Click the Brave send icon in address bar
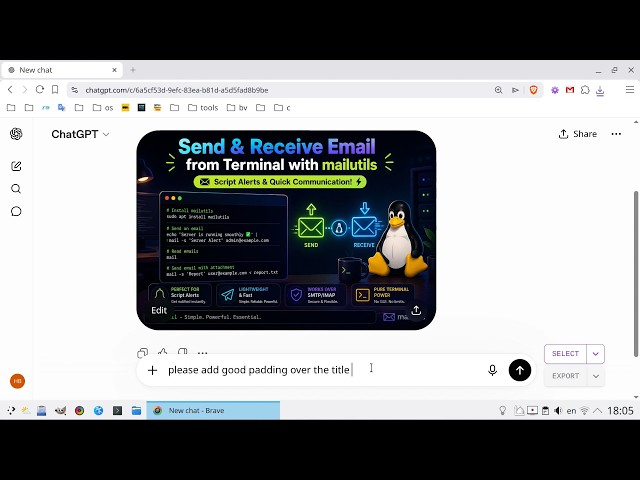The width and height of the screenshot is (640, 480). tap(516, 90)
